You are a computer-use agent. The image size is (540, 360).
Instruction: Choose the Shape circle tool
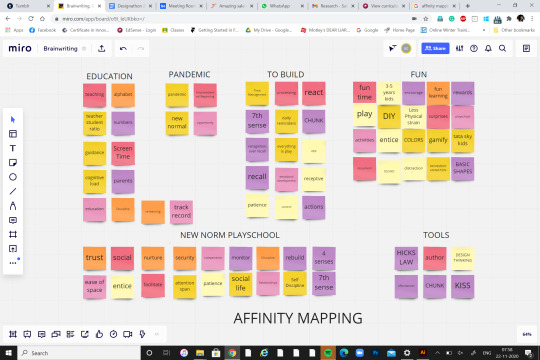coord(13,177)
